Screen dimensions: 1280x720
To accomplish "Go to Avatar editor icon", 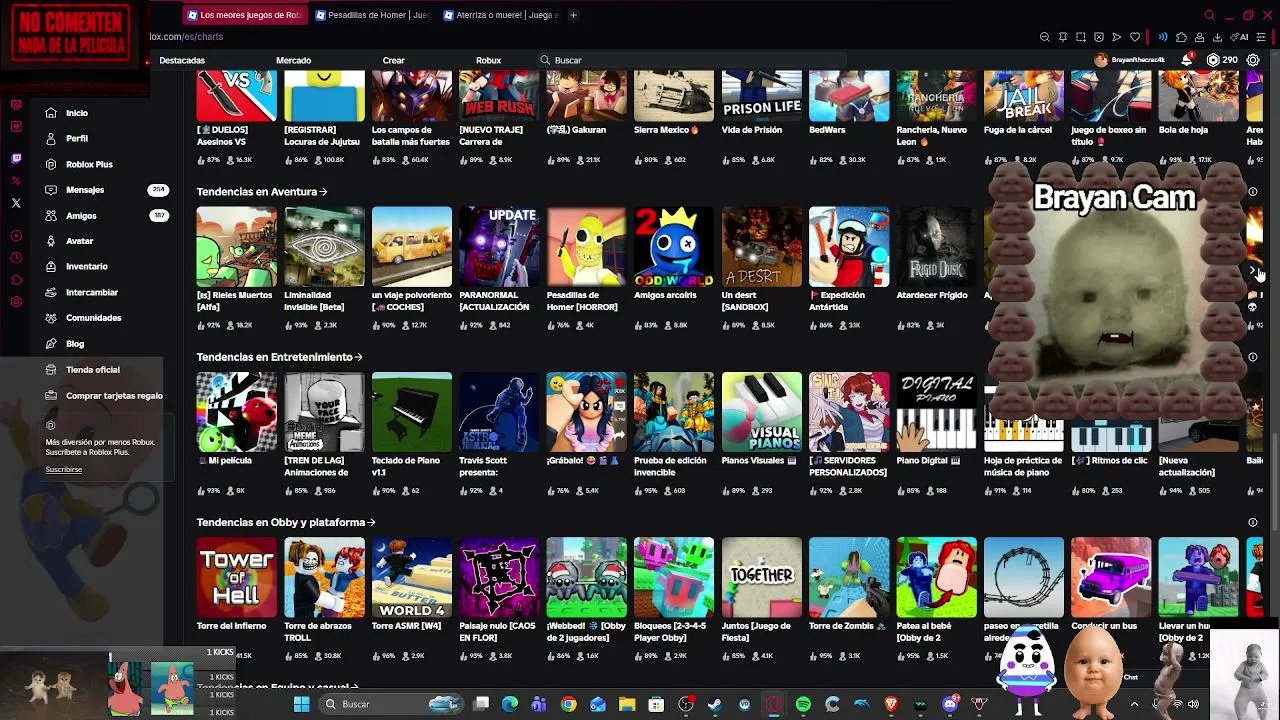I will [x=51, y=241].
